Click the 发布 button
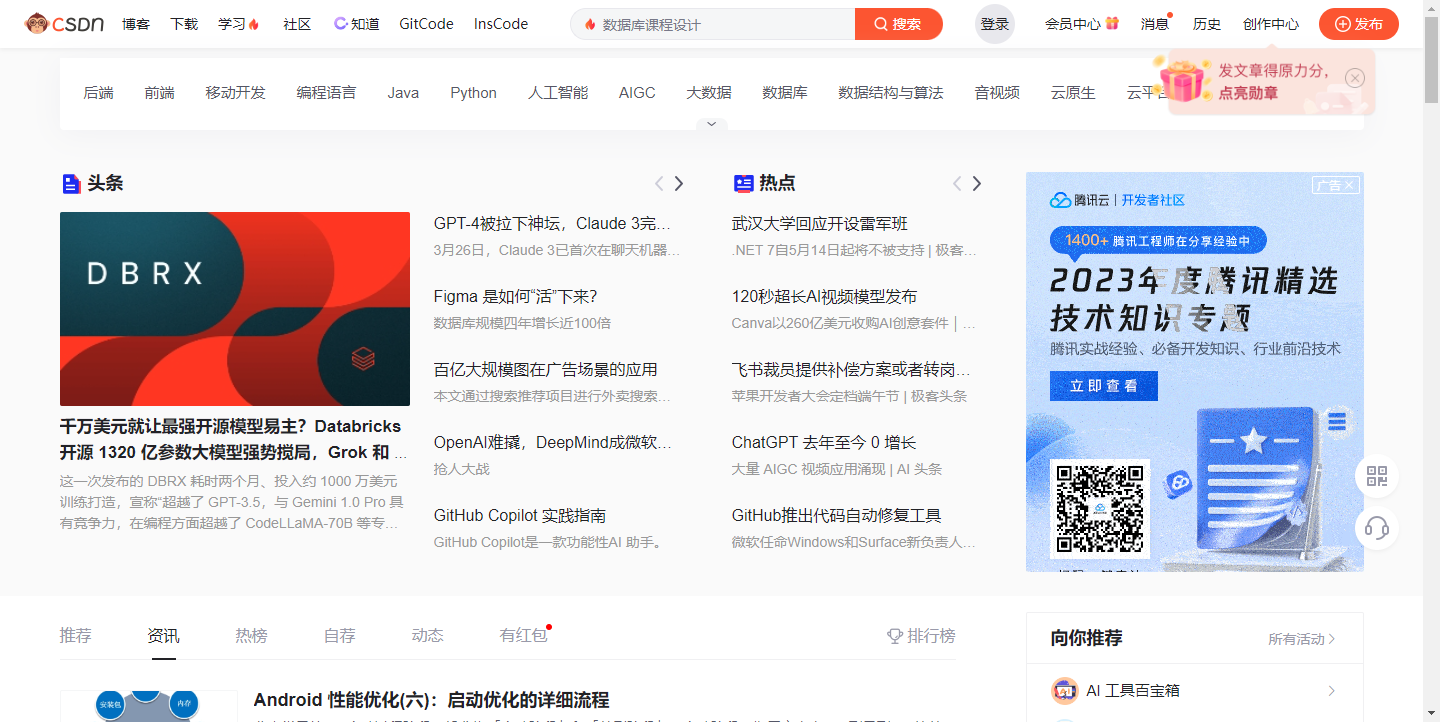The width and height of the screenshot is (1440, 722). [1359, 24]
